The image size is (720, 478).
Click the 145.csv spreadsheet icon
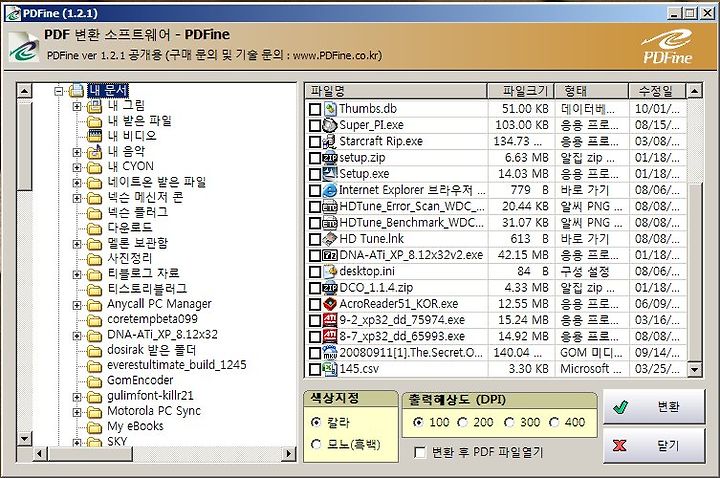tap(330, 369)
